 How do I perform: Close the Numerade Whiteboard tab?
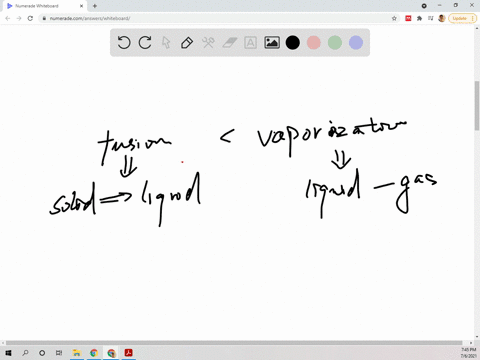point(82,6)
